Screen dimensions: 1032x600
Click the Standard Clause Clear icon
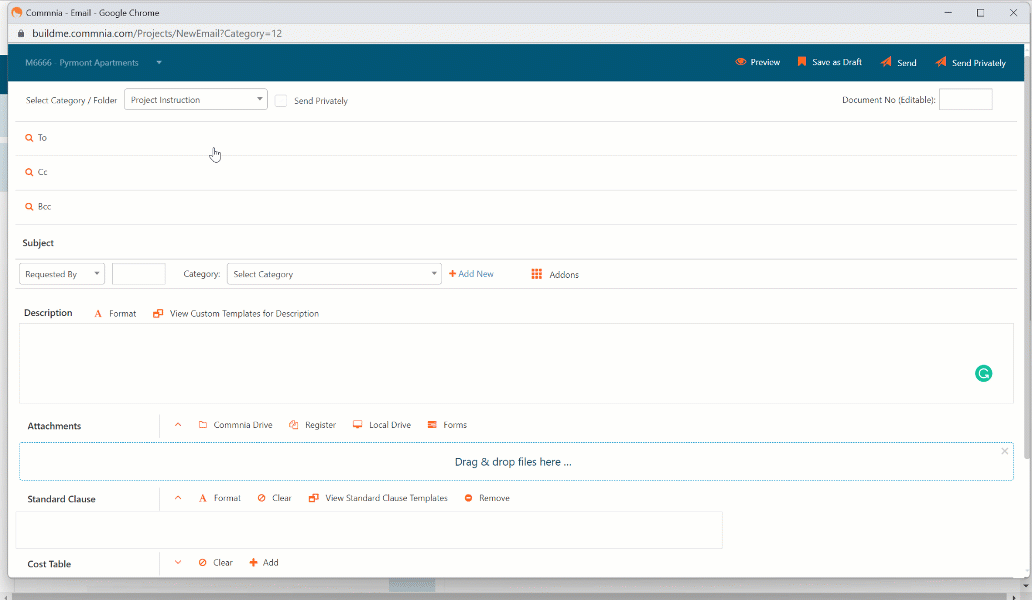[261, 498]
